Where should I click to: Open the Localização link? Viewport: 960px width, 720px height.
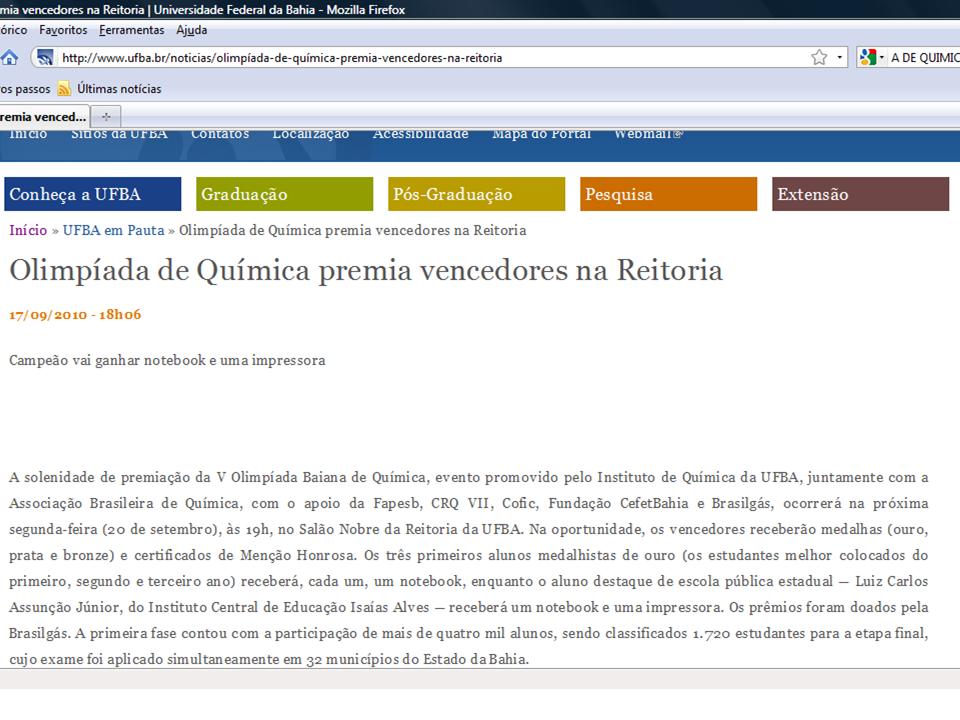[x=310, y=133]
